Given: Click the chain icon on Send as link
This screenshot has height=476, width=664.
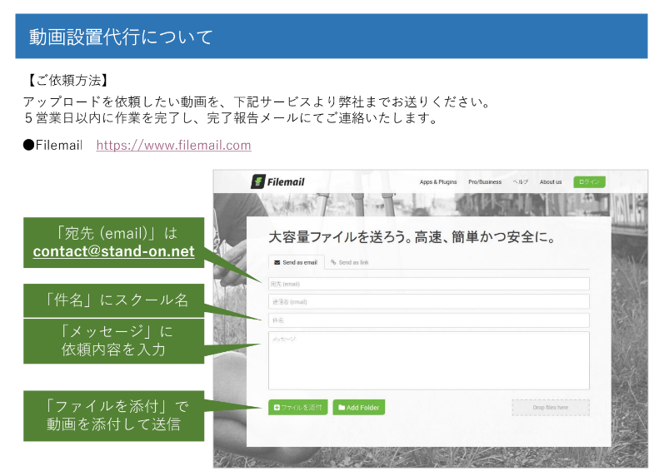Looking at the screenshot, I should click(334, 261).
